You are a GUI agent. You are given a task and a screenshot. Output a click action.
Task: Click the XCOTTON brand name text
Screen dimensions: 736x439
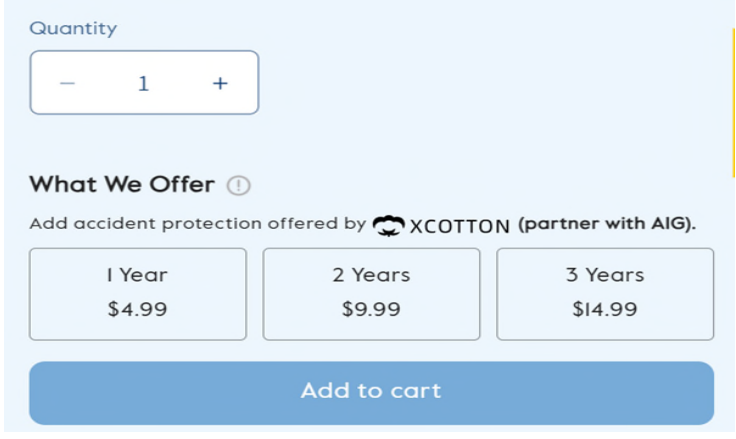coord(460,226)
